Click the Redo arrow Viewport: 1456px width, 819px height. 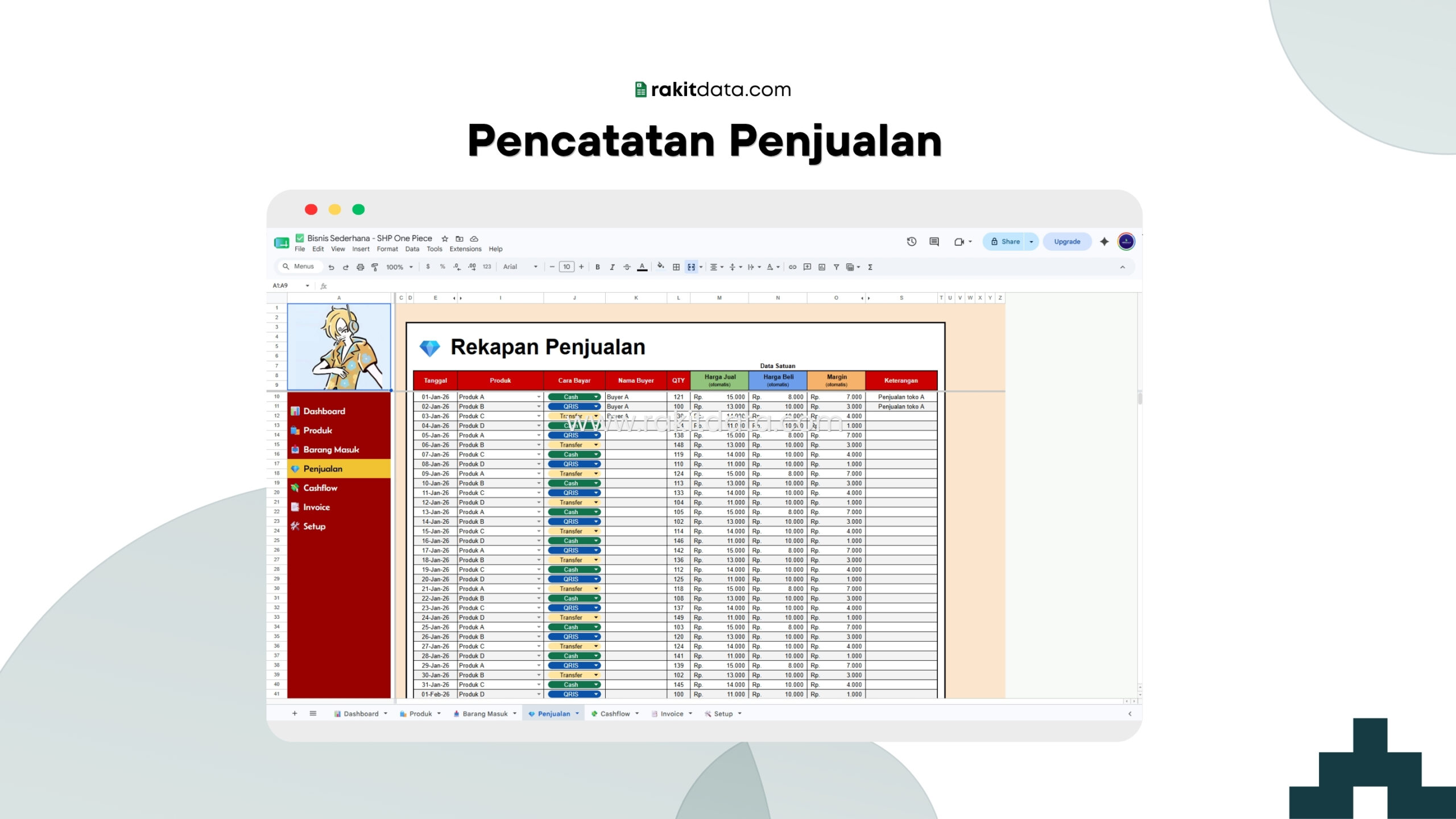point(345,267)
